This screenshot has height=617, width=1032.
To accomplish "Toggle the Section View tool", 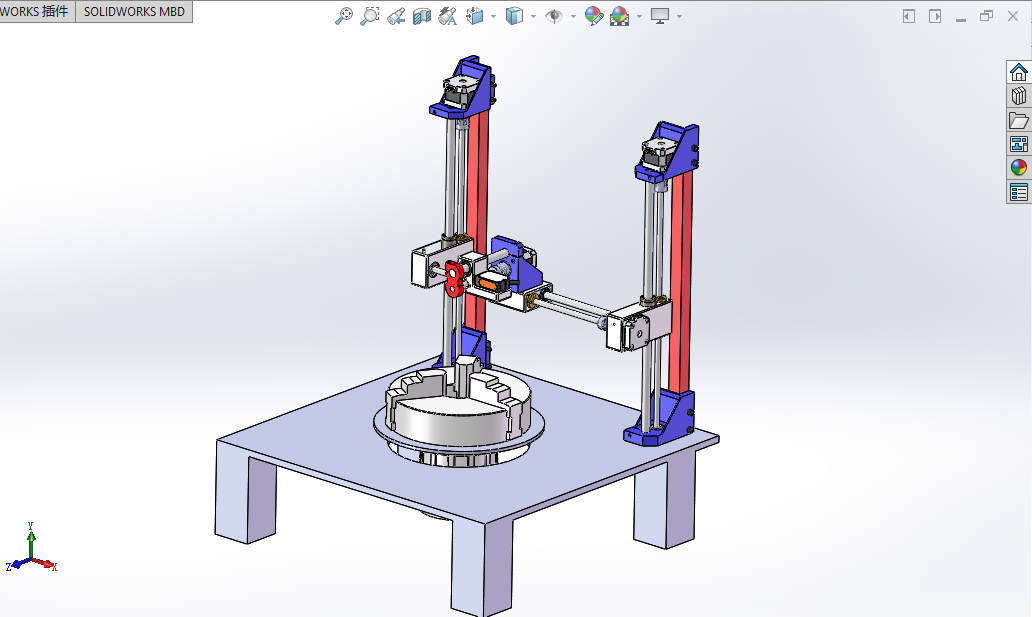I will 422,16.
